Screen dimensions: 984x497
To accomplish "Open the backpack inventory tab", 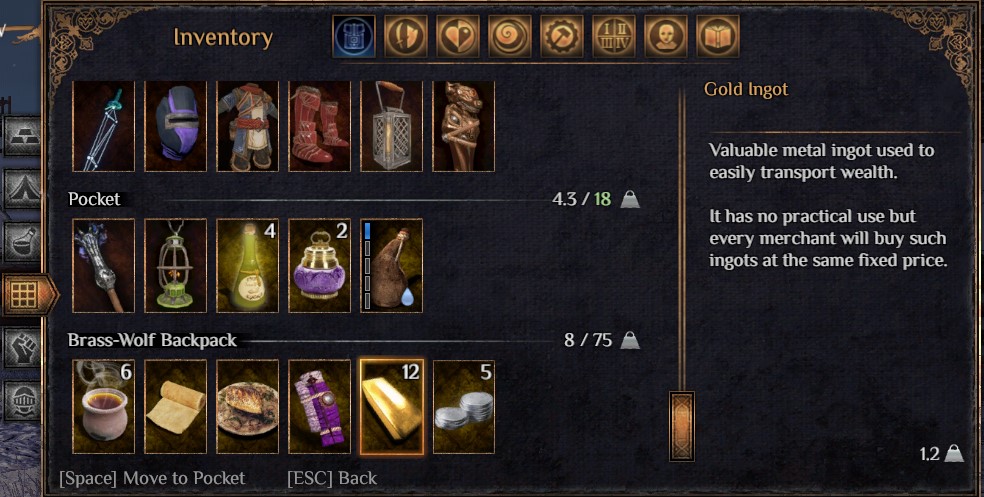I will [354, 36].
